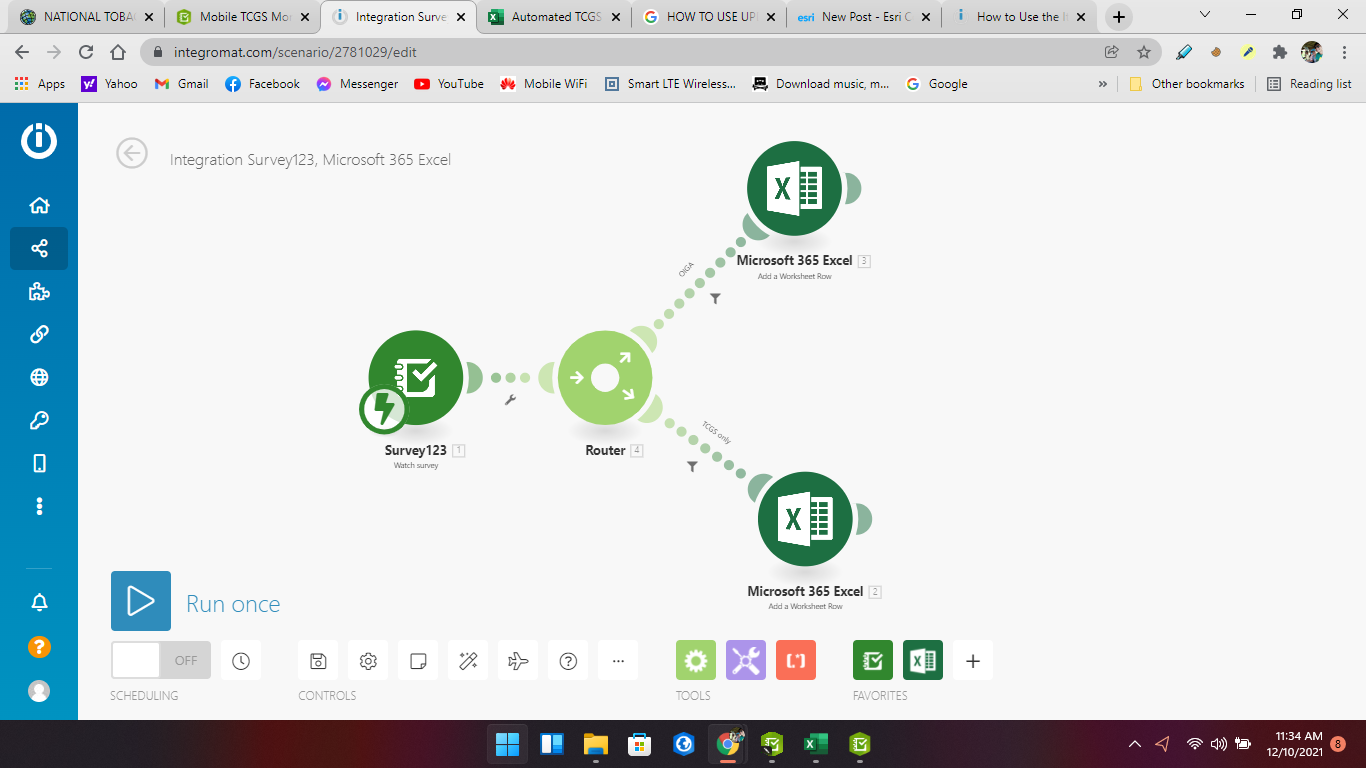Open Keys icon in sidebar
The height and width of the screenshot is (768, 1366).
click(39, 420)
